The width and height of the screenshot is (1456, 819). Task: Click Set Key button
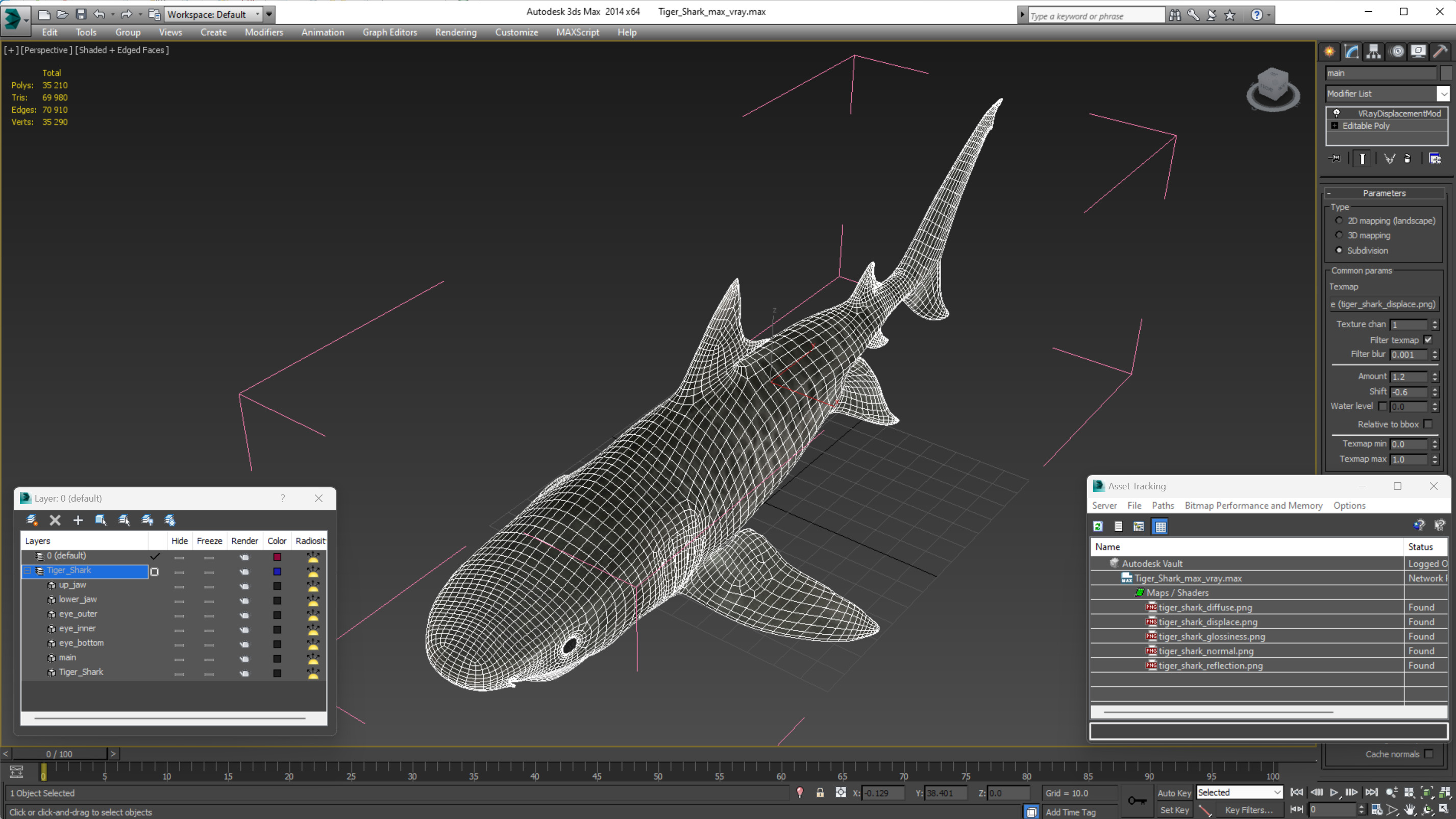1174,810
